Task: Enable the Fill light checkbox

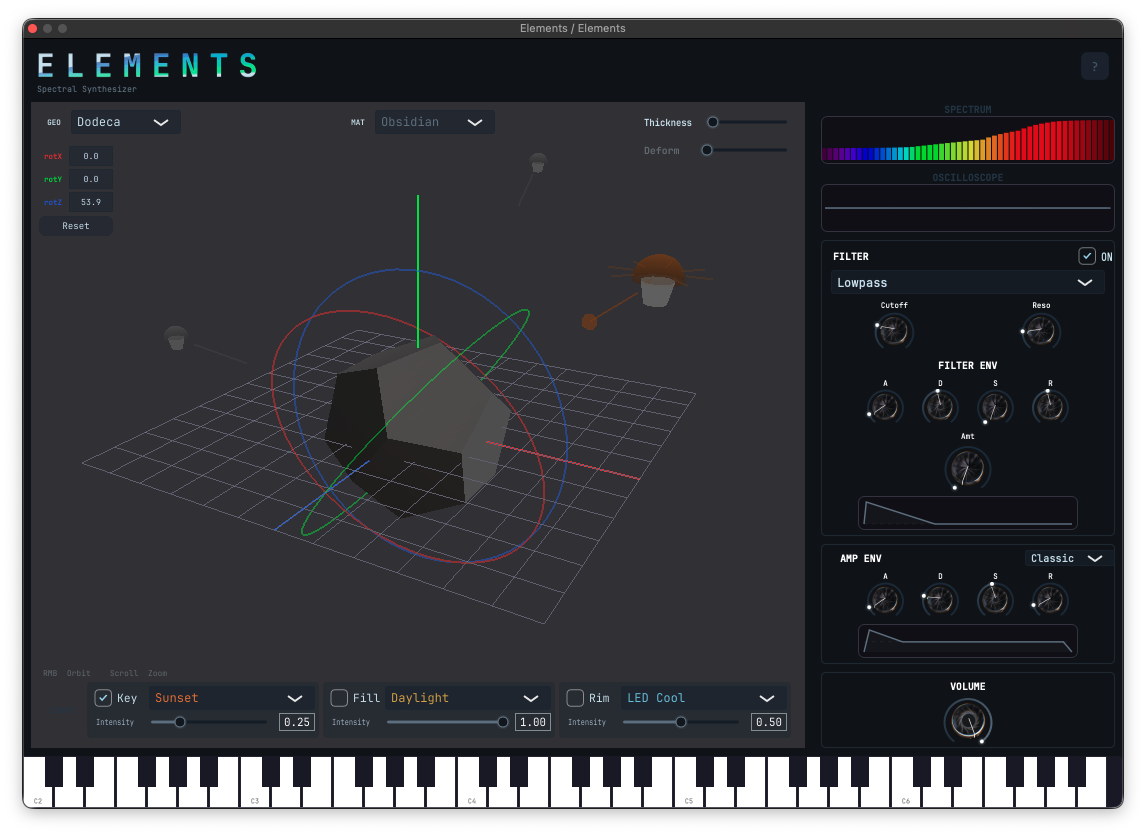Action: pos(337,697)
